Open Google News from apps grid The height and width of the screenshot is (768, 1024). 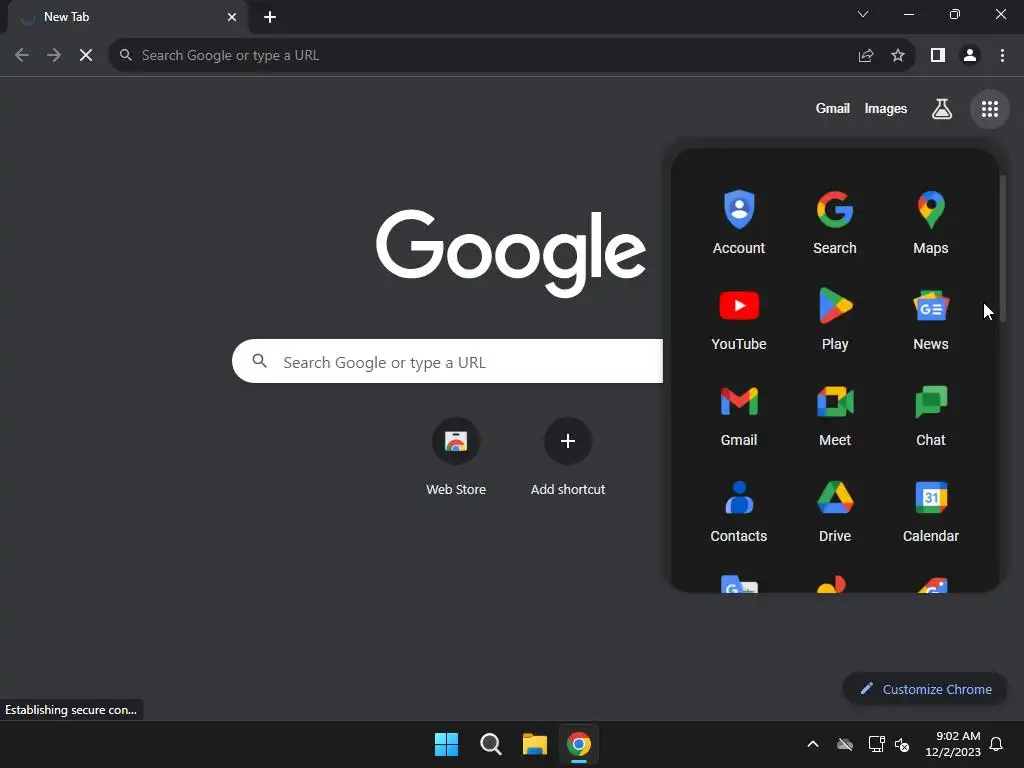pos(931,319)
